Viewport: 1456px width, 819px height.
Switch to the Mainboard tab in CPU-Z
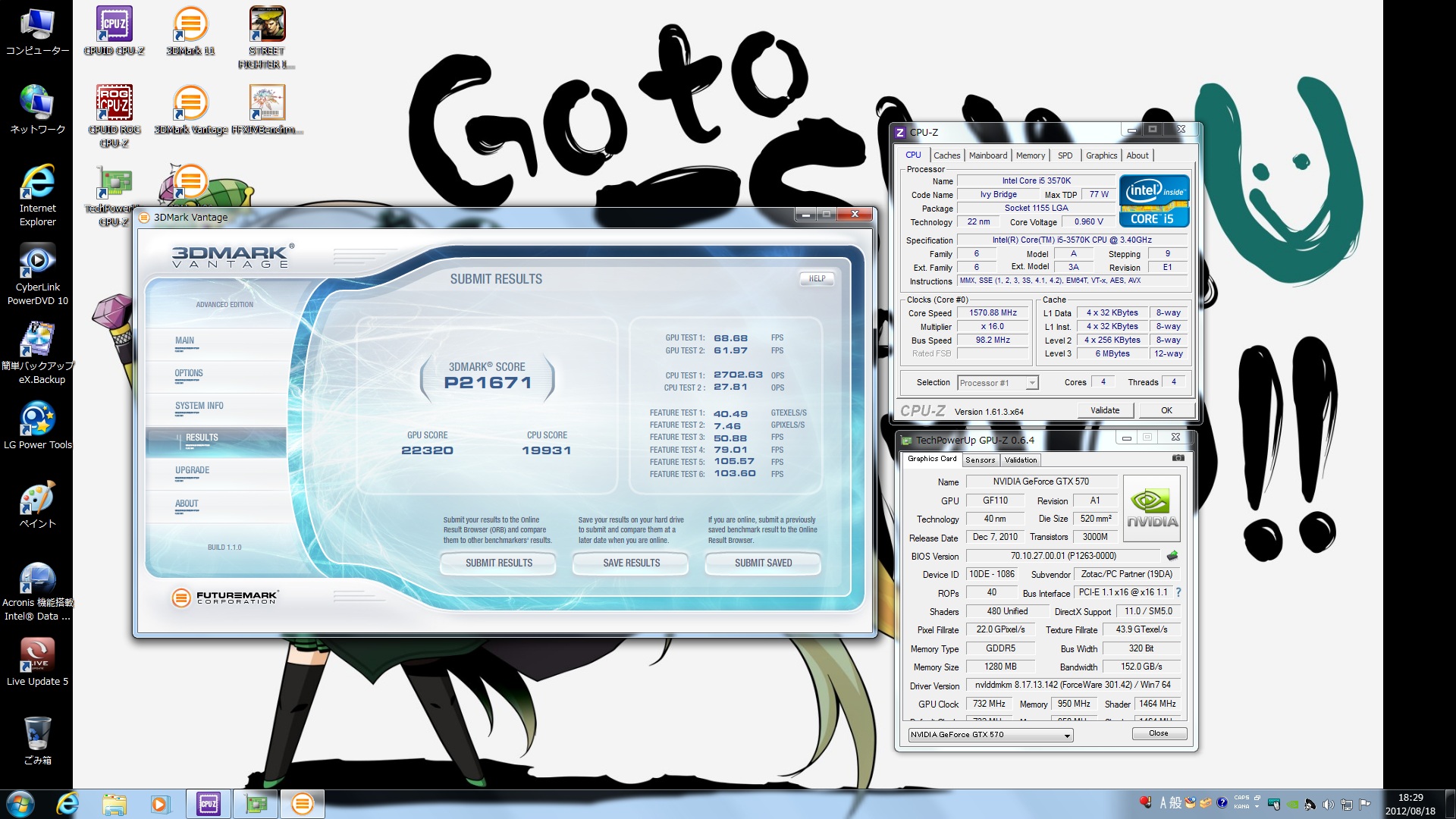[987, 155]
